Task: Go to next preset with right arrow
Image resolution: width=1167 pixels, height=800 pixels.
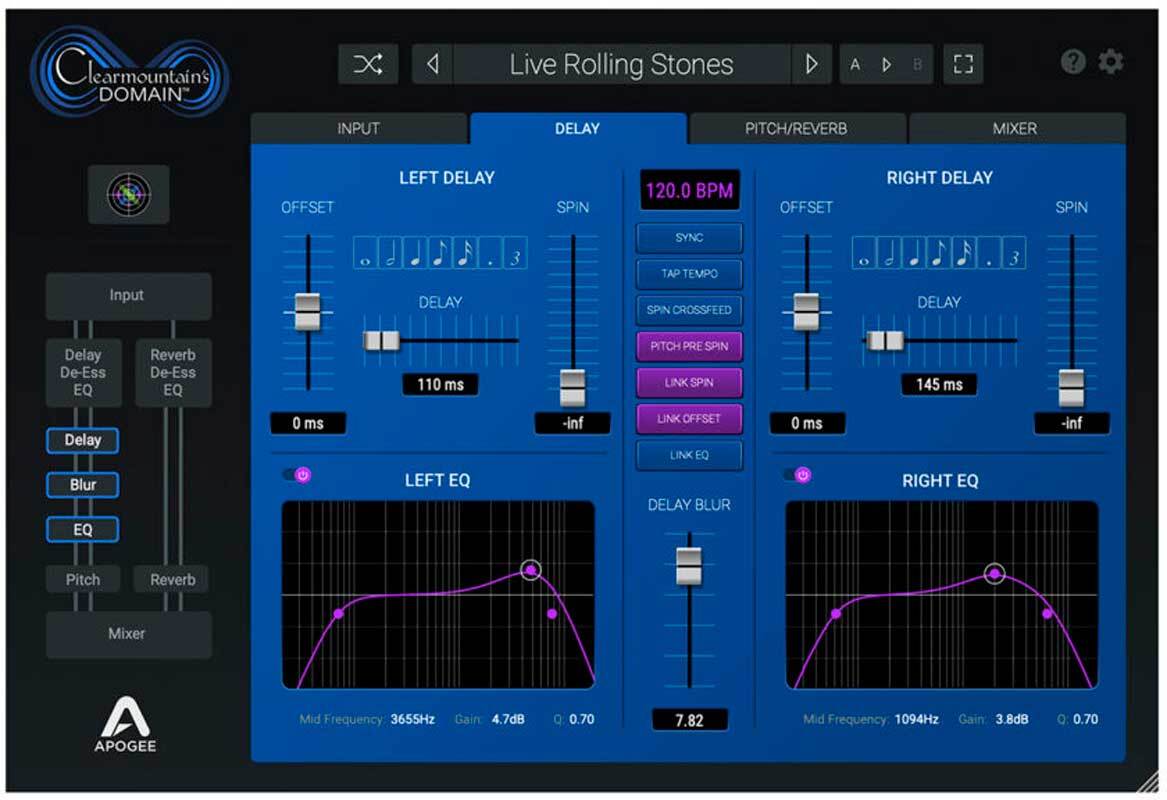Action: pos(811,65)
